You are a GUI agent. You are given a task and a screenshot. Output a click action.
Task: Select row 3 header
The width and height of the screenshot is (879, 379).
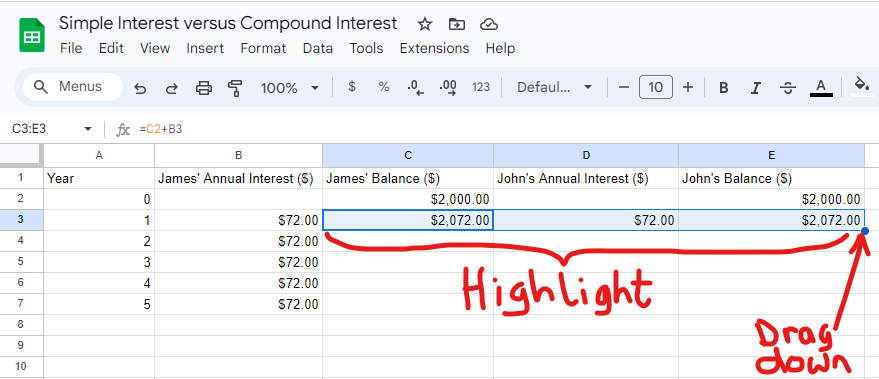pyautogui.click(x=21, y=220)
